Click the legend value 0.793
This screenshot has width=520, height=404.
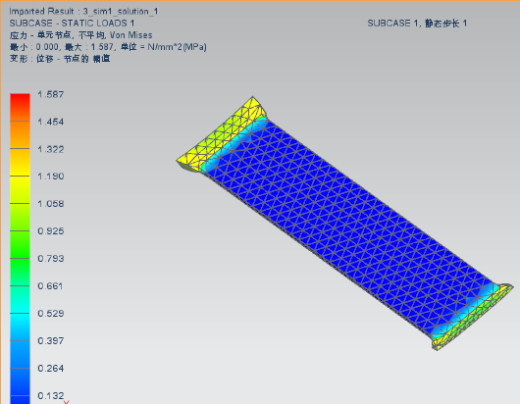[x=50, y=259]
